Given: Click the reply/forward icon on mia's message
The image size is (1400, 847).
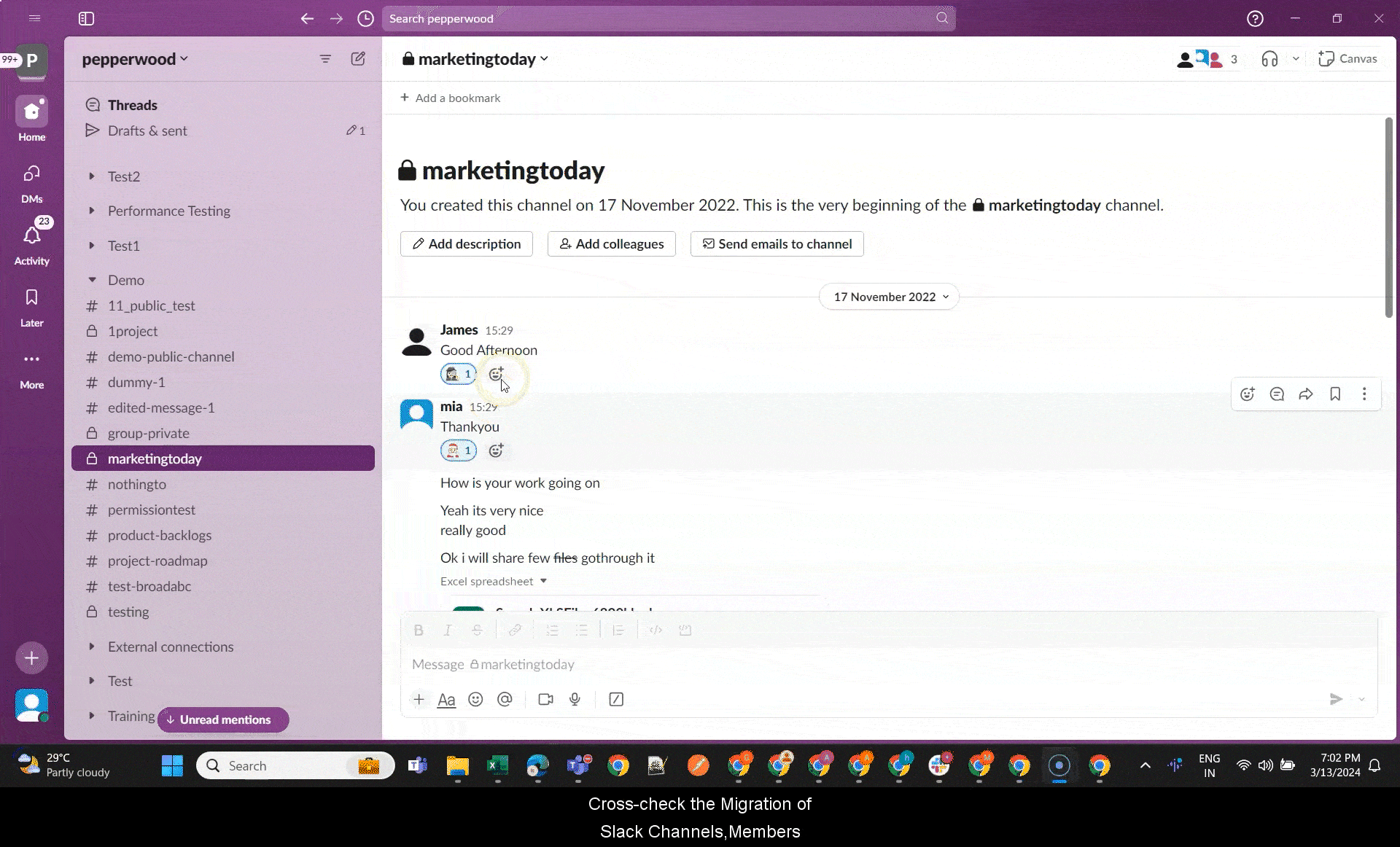Looking at the screenshot, I should coord(1306,394).
